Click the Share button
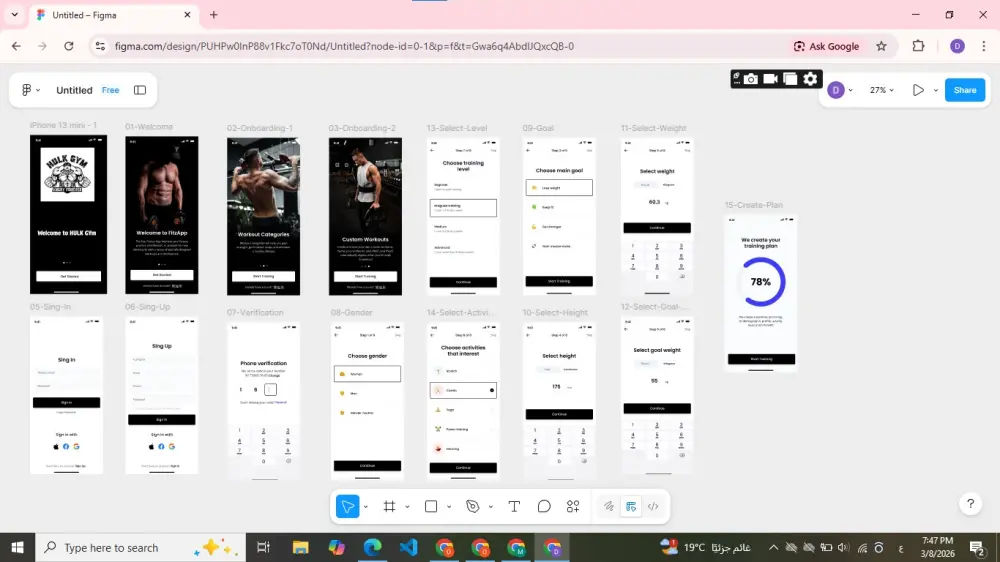 click(965, 90)
